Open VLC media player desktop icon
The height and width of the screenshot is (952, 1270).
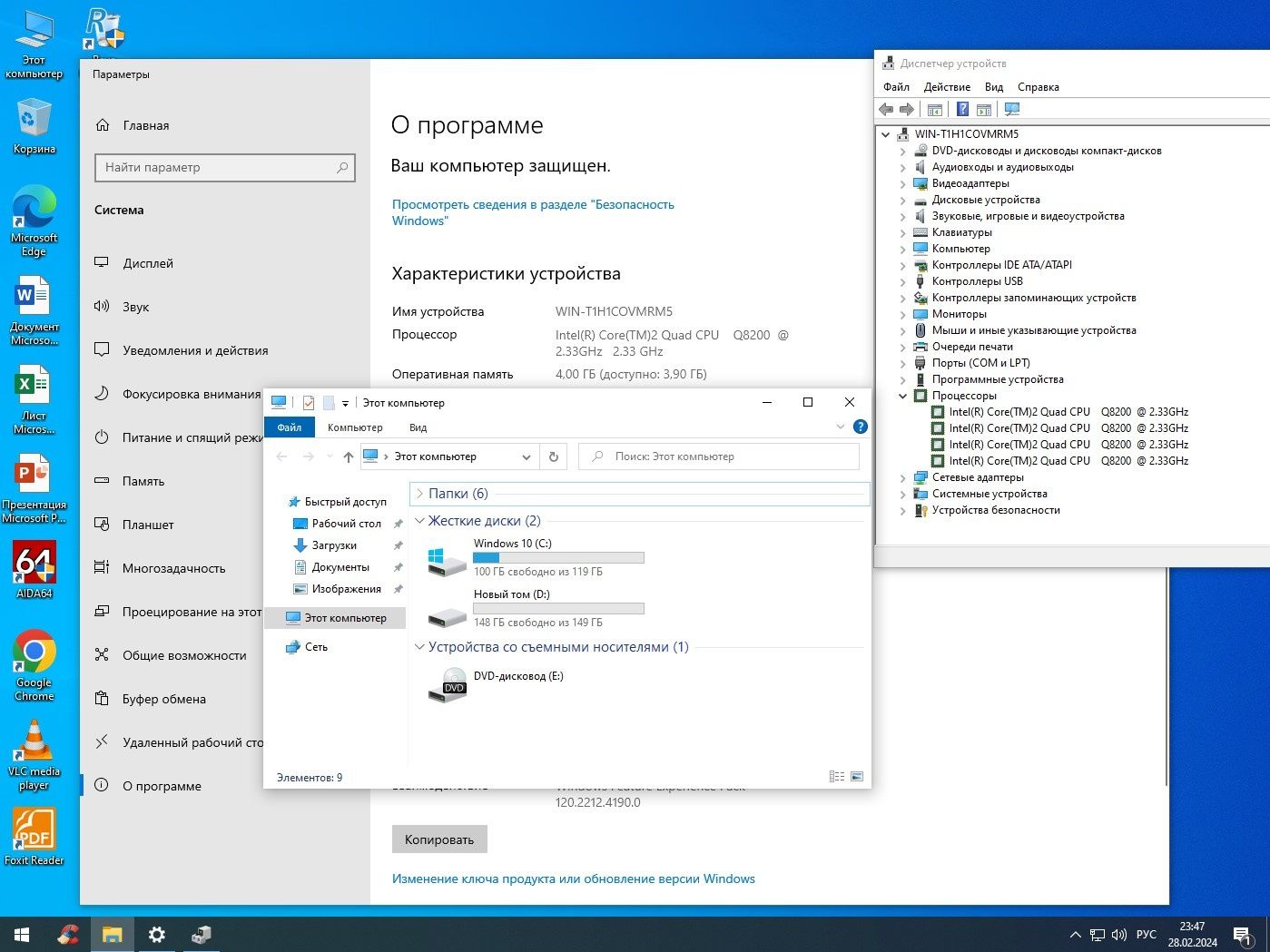[x=34, y=755]
